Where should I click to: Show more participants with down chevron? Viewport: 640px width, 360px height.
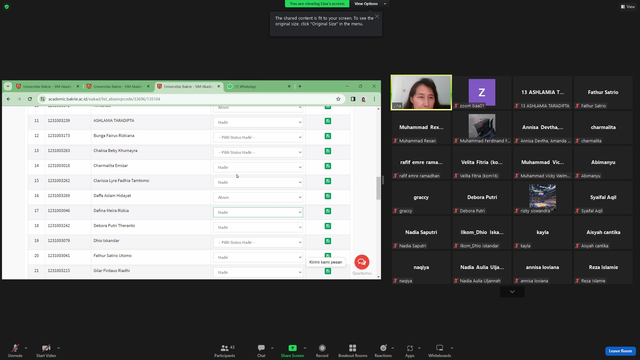pos(512,291)
